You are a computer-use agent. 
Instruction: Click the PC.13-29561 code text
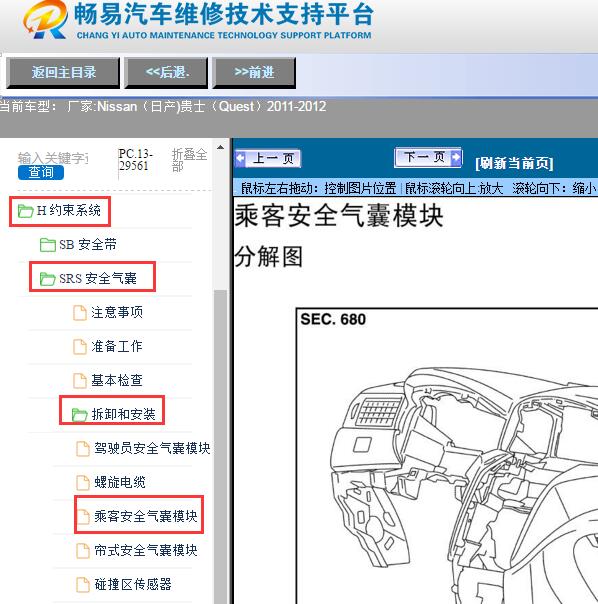136,160
